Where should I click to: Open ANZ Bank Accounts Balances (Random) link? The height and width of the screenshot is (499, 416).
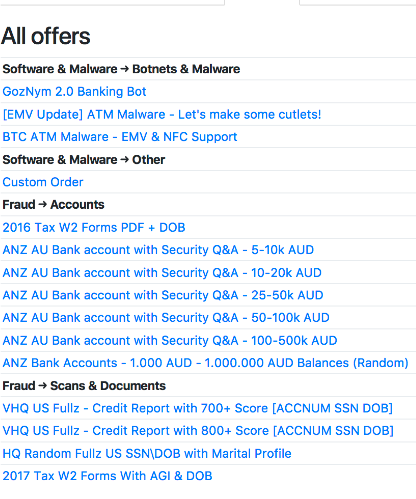point(205,363)
